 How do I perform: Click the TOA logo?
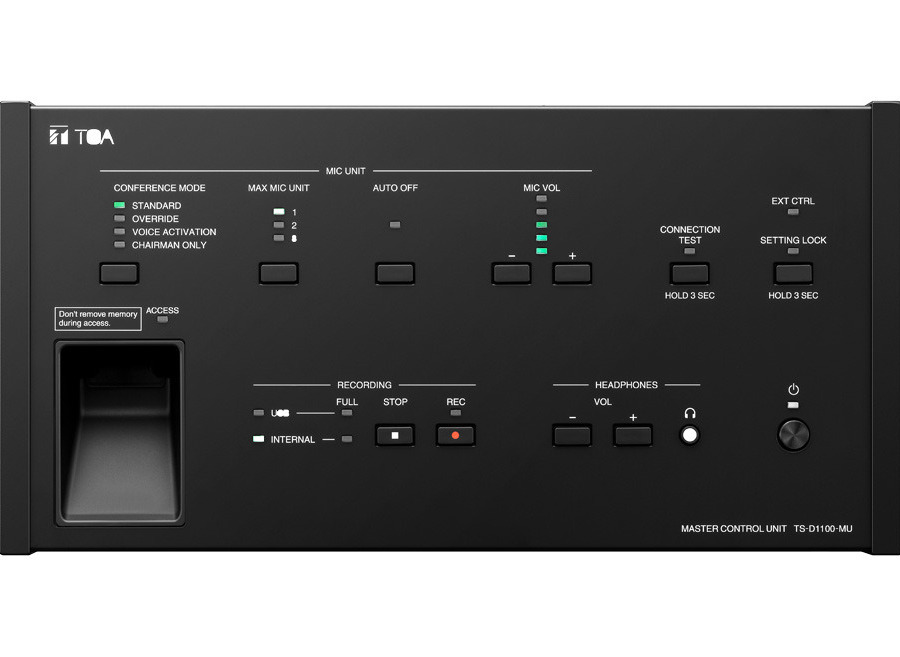pos(82,136)
